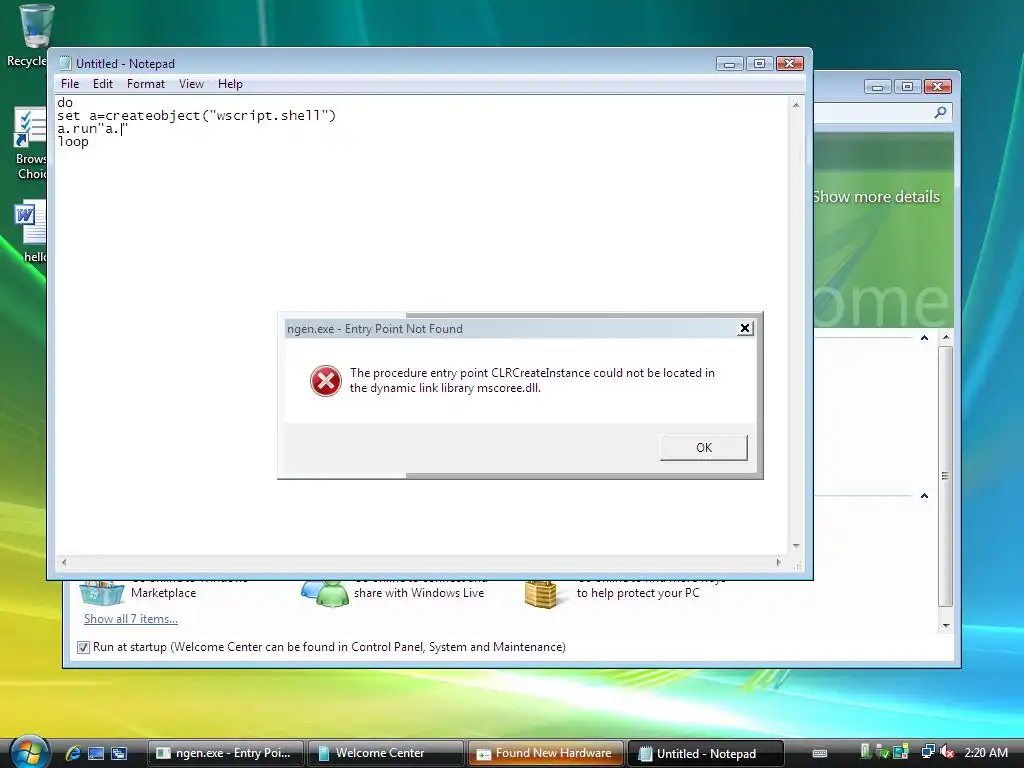Click Notepad vertical scrollbar down arrow
This screenshot has height=768, width=1024.
(796, 546)
